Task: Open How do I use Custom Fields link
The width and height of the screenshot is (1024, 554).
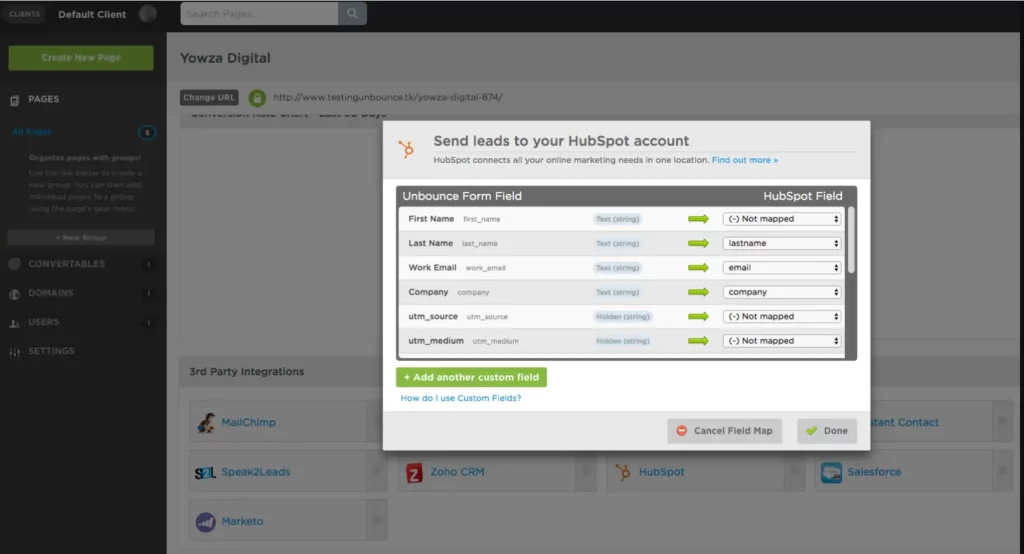Action: coord(460,398)
